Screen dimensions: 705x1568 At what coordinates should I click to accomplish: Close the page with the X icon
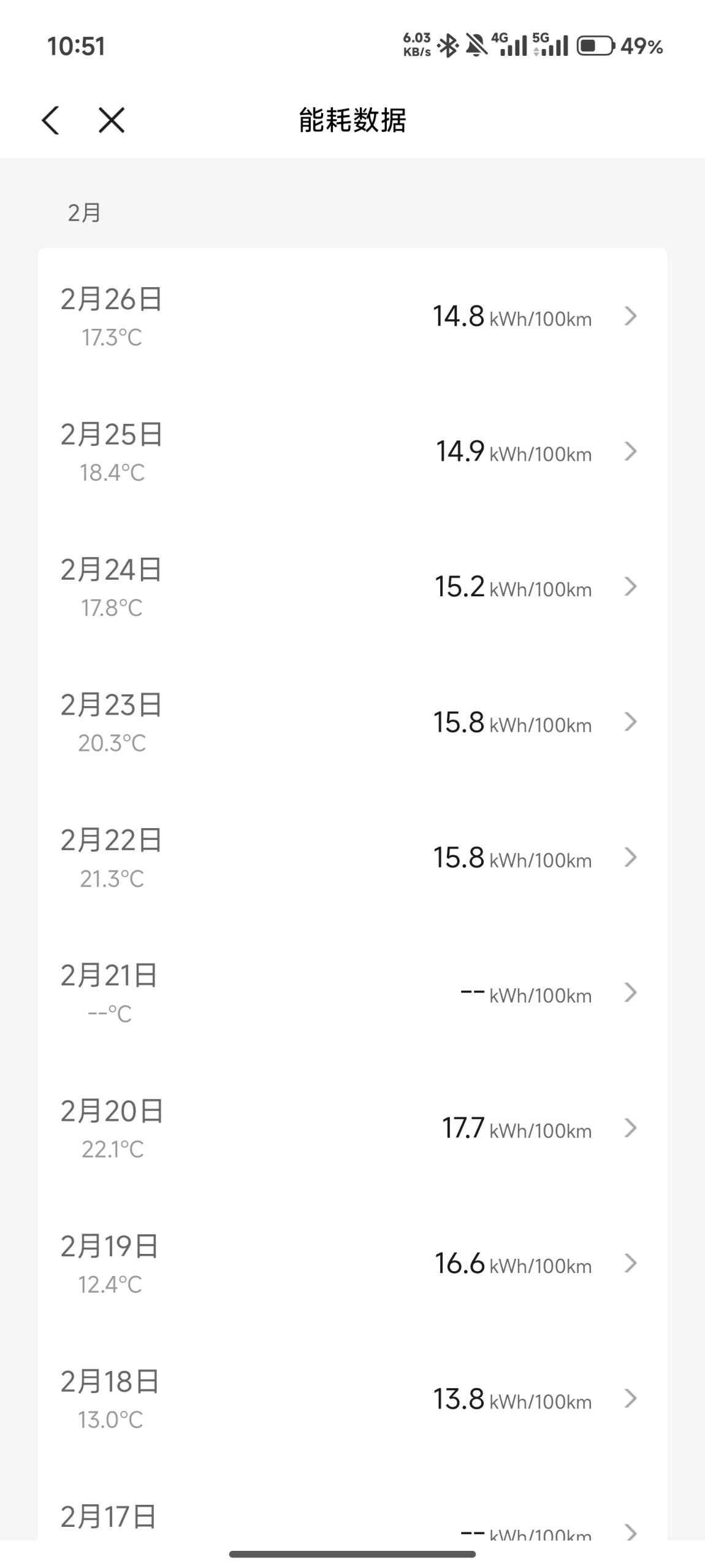[112, 120]
